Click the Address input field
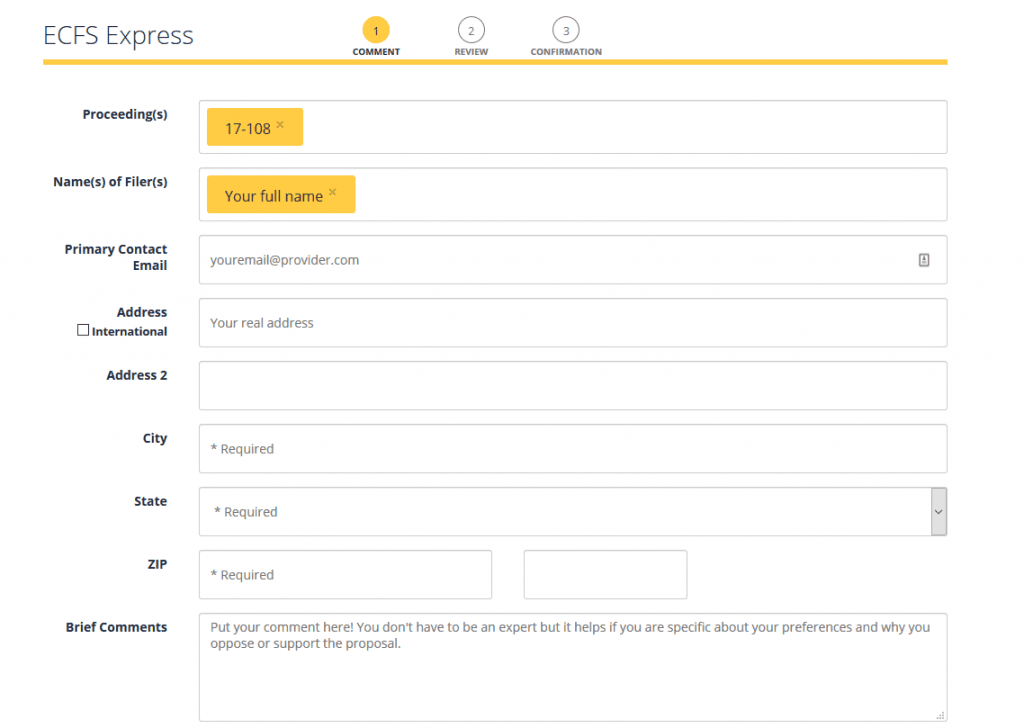 (572, 323)
